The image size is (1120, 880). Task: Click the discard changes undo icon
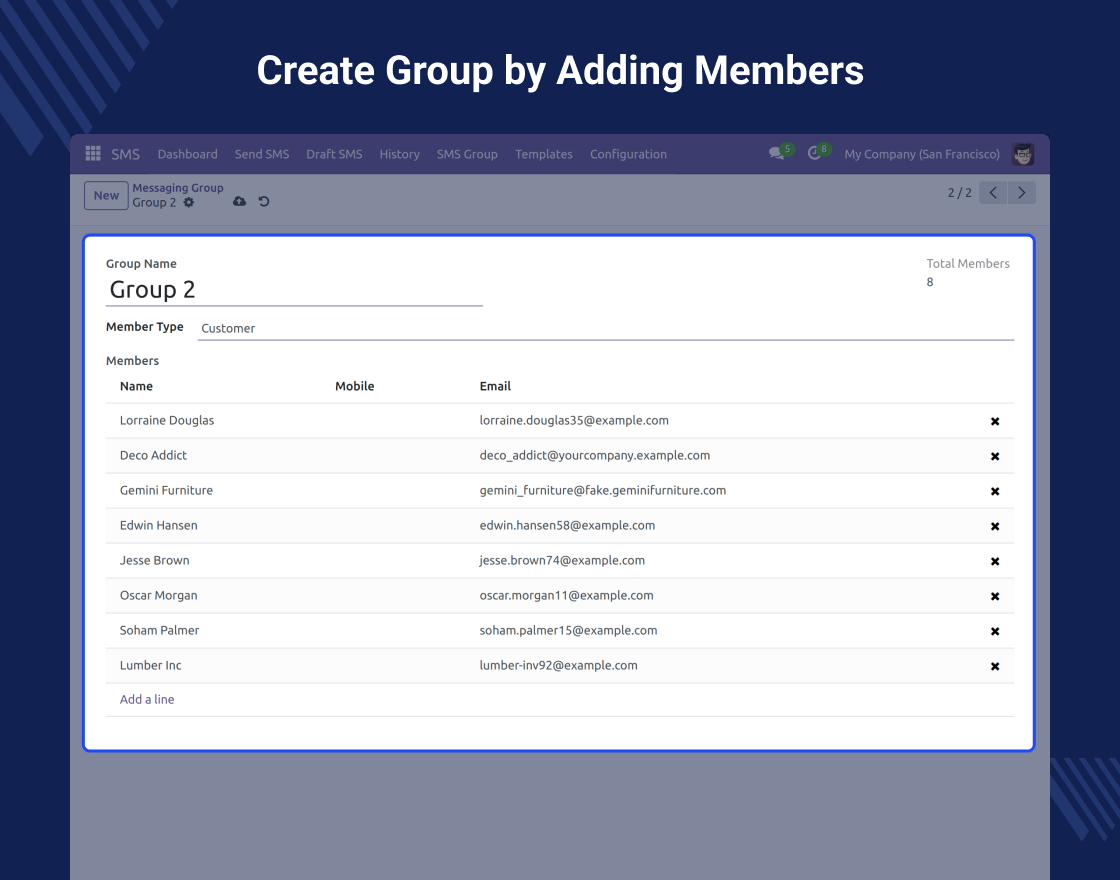tap(264, 202)
